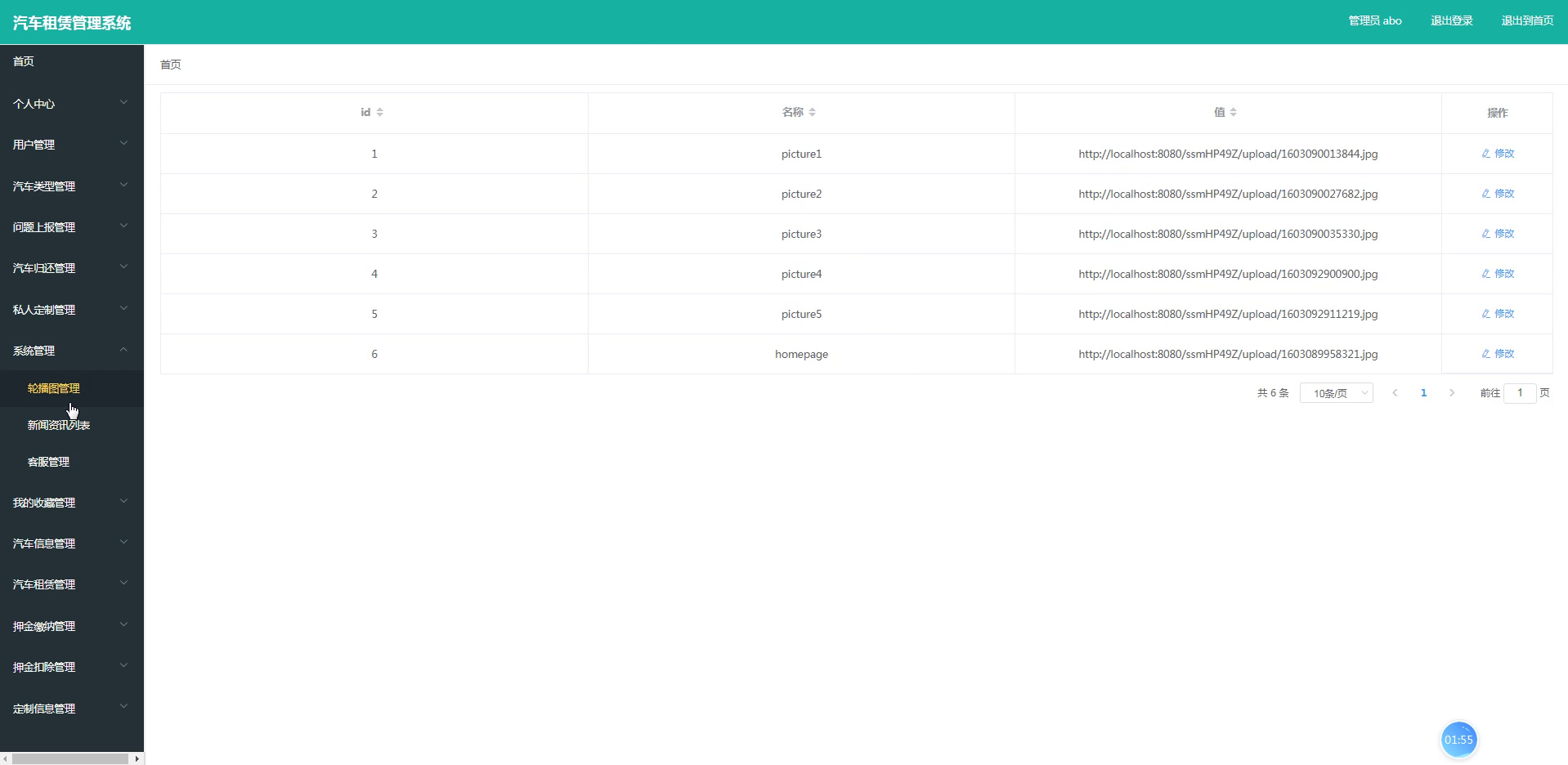This screenshot has width=1568, height=765.
Task: Click the 操作 column header
Action: (1497, 113)
